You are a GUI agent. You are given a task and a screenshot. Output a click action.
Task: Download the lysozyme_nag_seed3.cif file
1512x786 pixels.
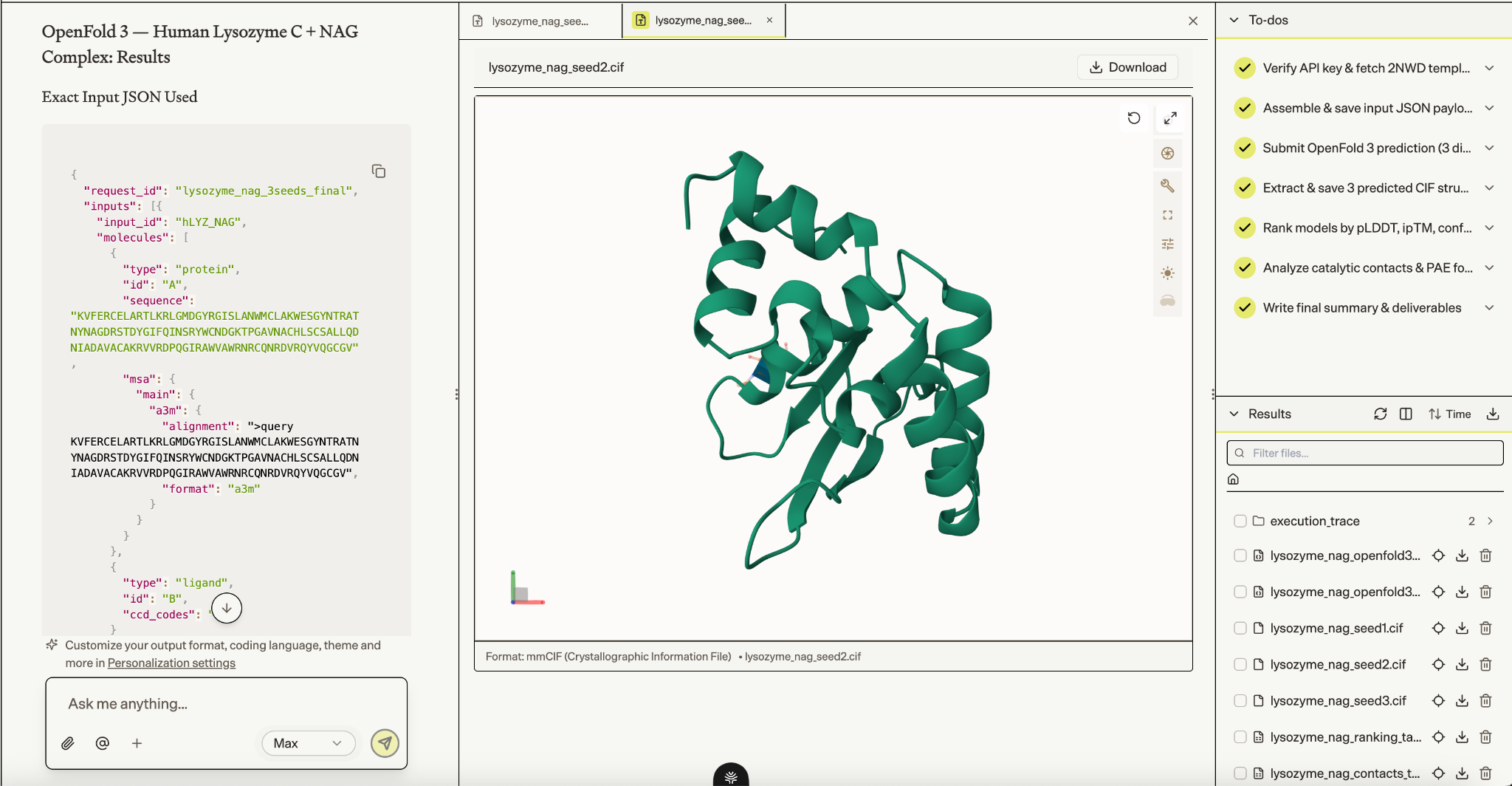pos(1462,700)
